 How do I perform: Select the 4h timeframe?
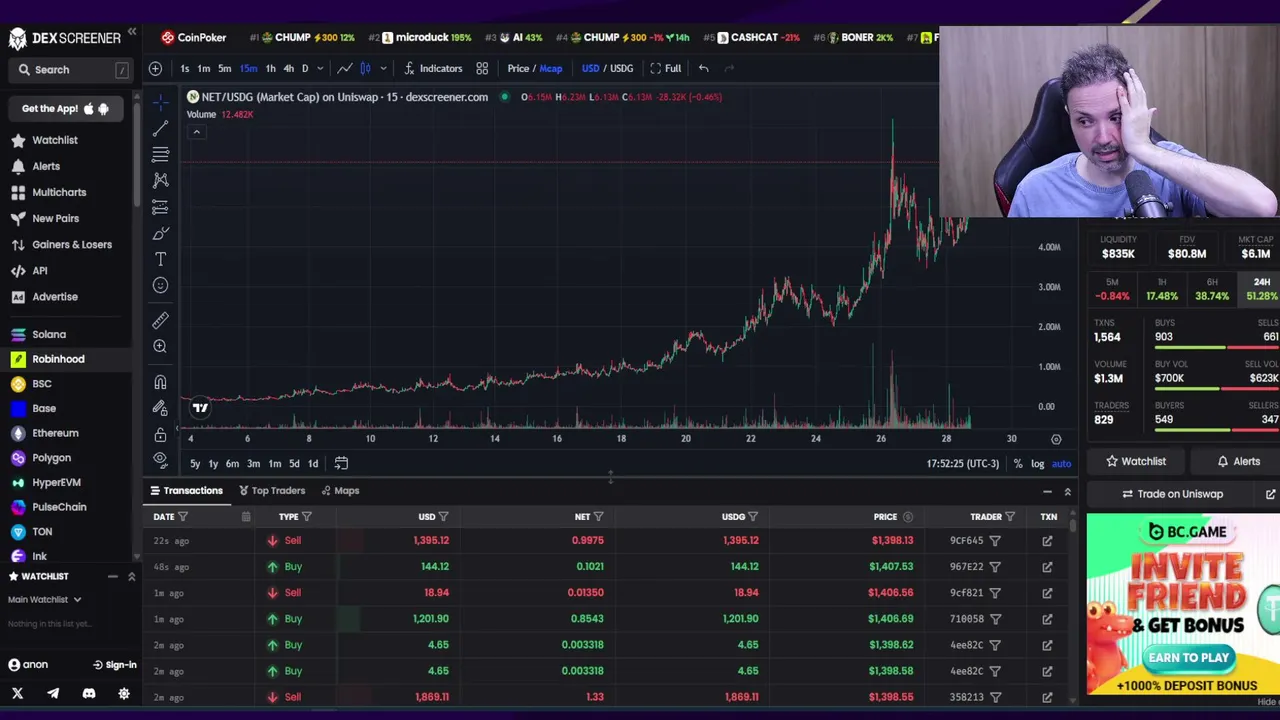(x=288, y=68)
